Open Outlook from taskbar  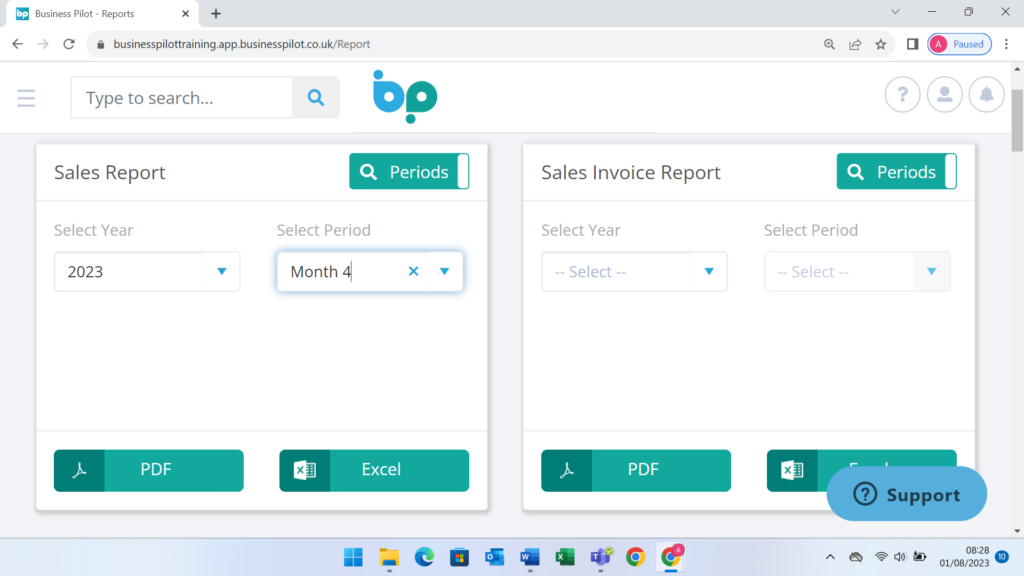pyautogui.click(x=494, y=557)
